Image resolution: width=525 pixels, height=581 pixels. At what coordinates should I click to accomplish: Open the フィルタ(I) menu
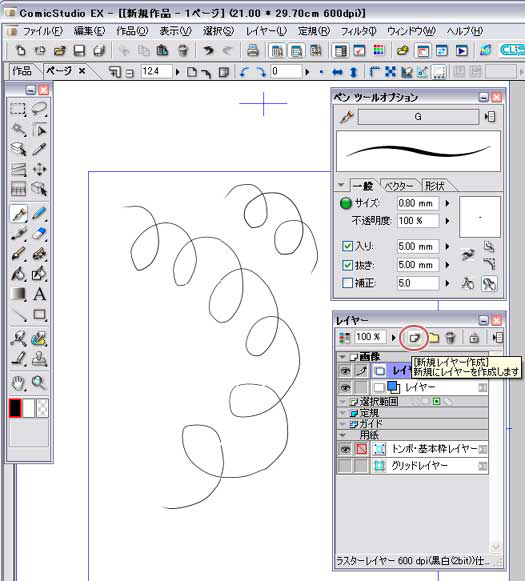(x=358, y=31)
